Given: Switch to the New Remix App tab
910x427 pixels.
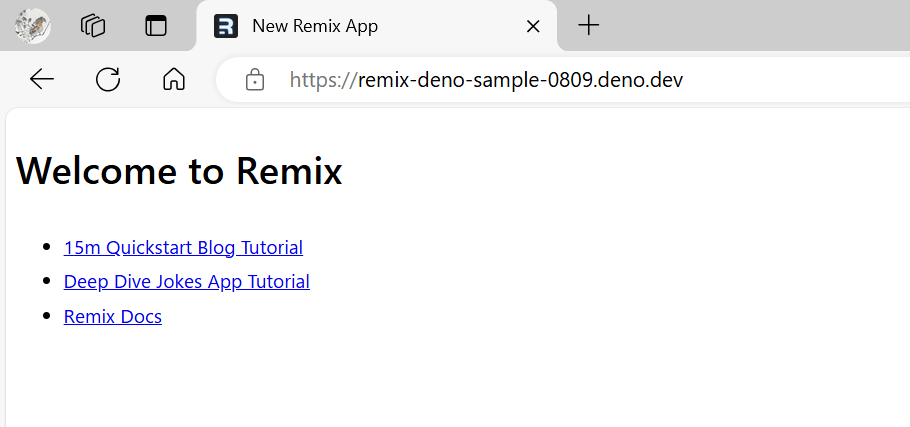Looking at the screenshot, I should click(x=376, y=26).
